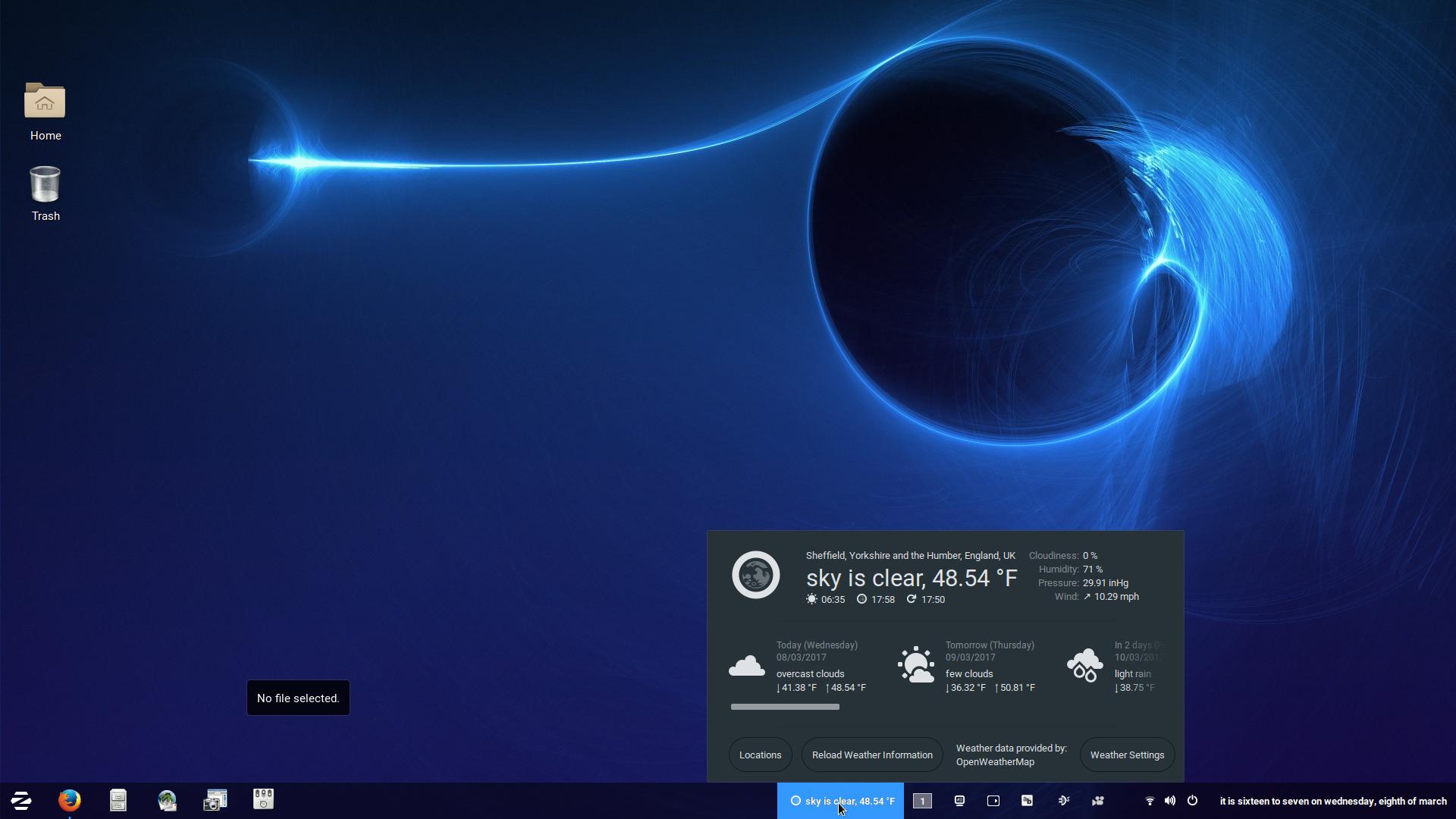The width and height of the screenshot is (1456, 819).
Task: Open the volume speaker tray icon
Action: 1170,801
